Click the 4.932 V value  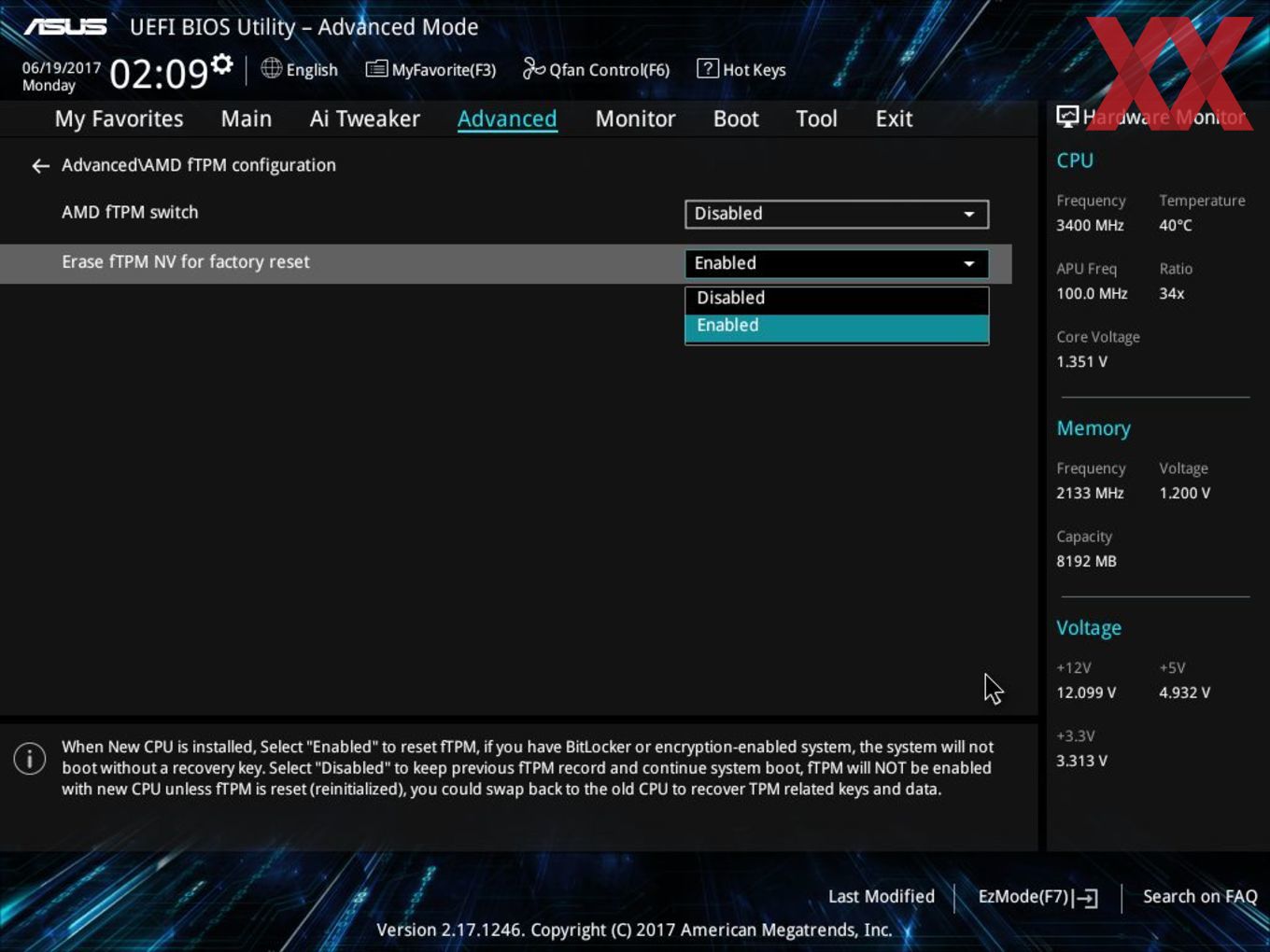(x=1184, y=693)
